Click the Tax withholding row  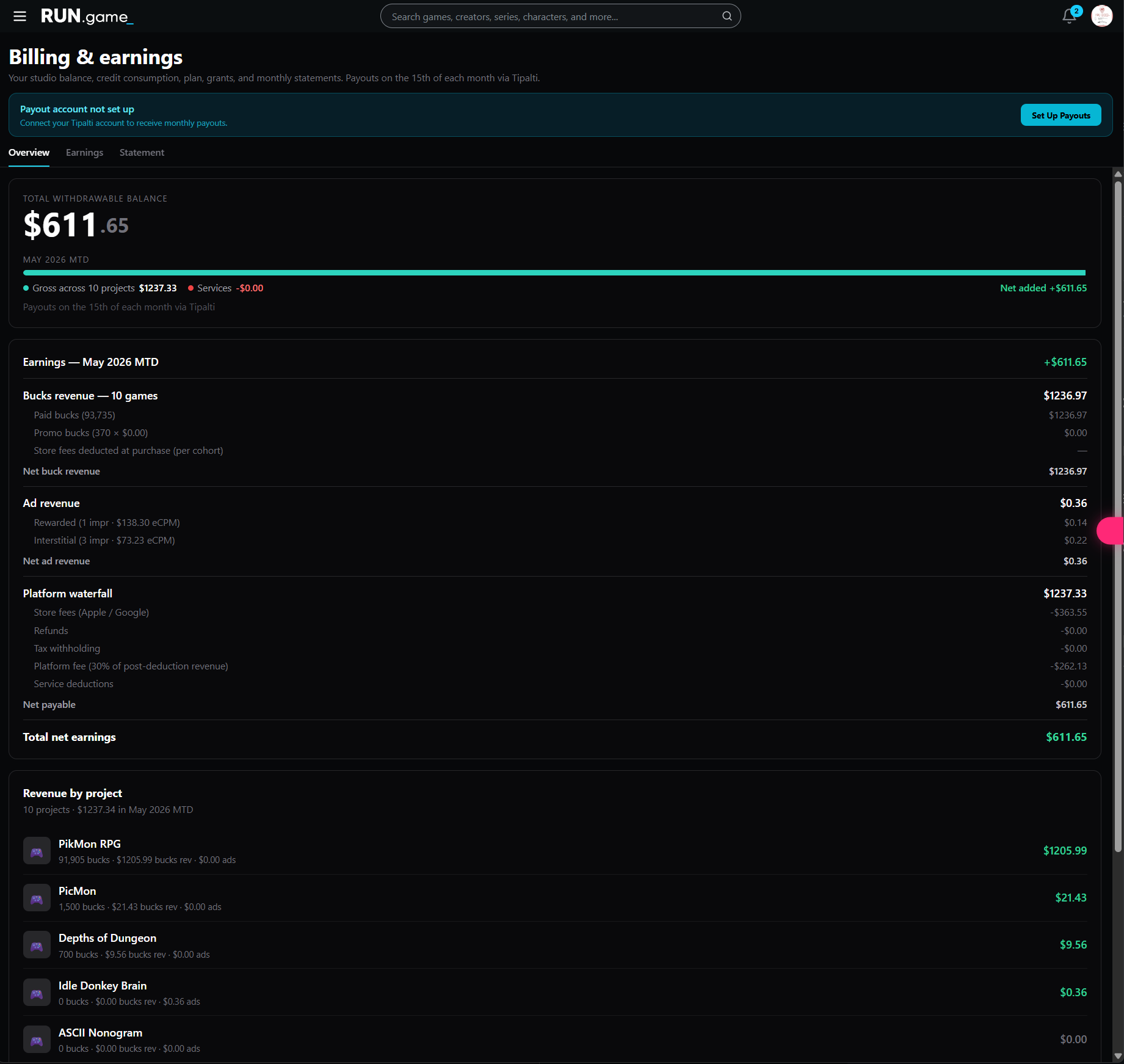554,649
